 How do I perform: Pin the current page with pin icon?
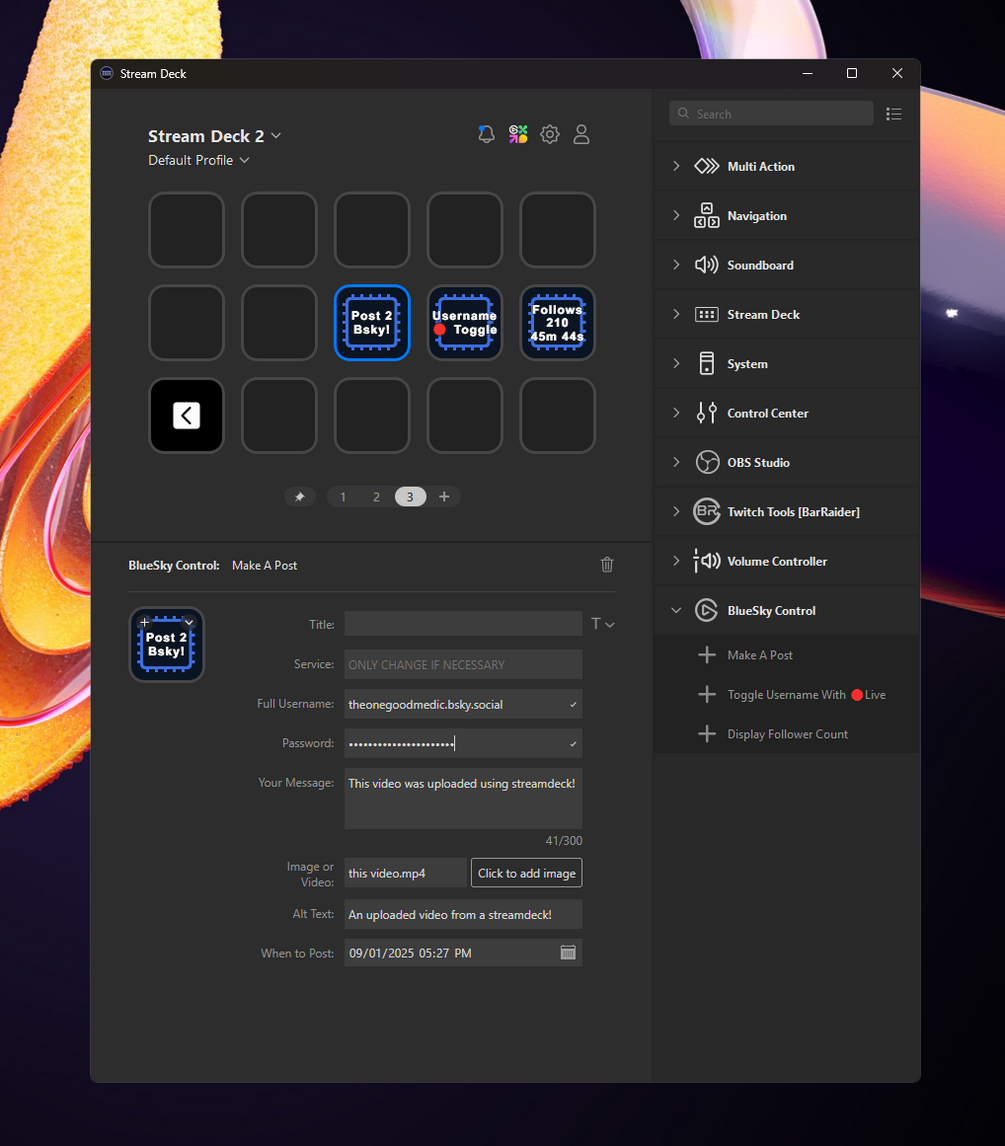pos(300,497)
